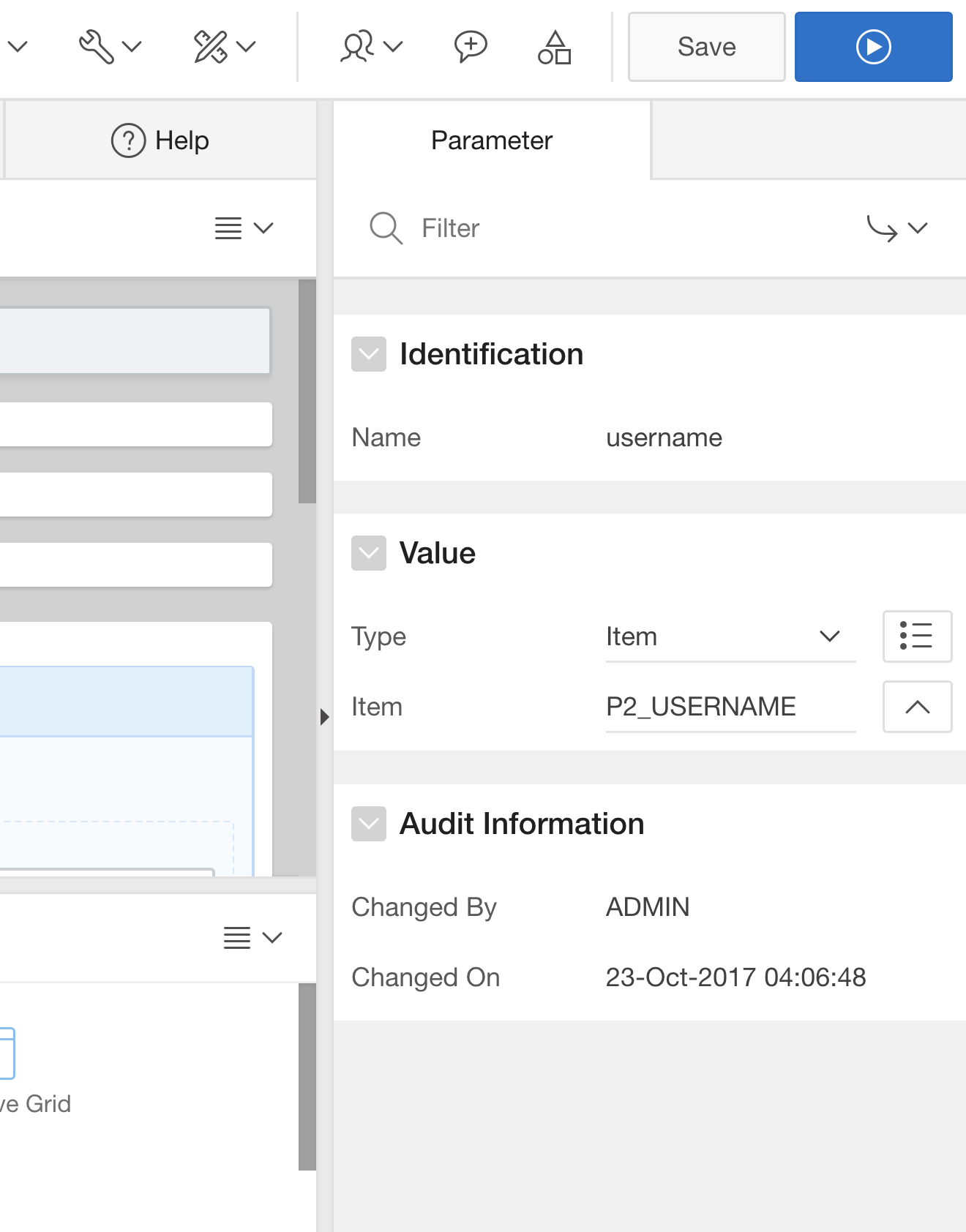Select the Parameter tab

(x=492, y=140)
